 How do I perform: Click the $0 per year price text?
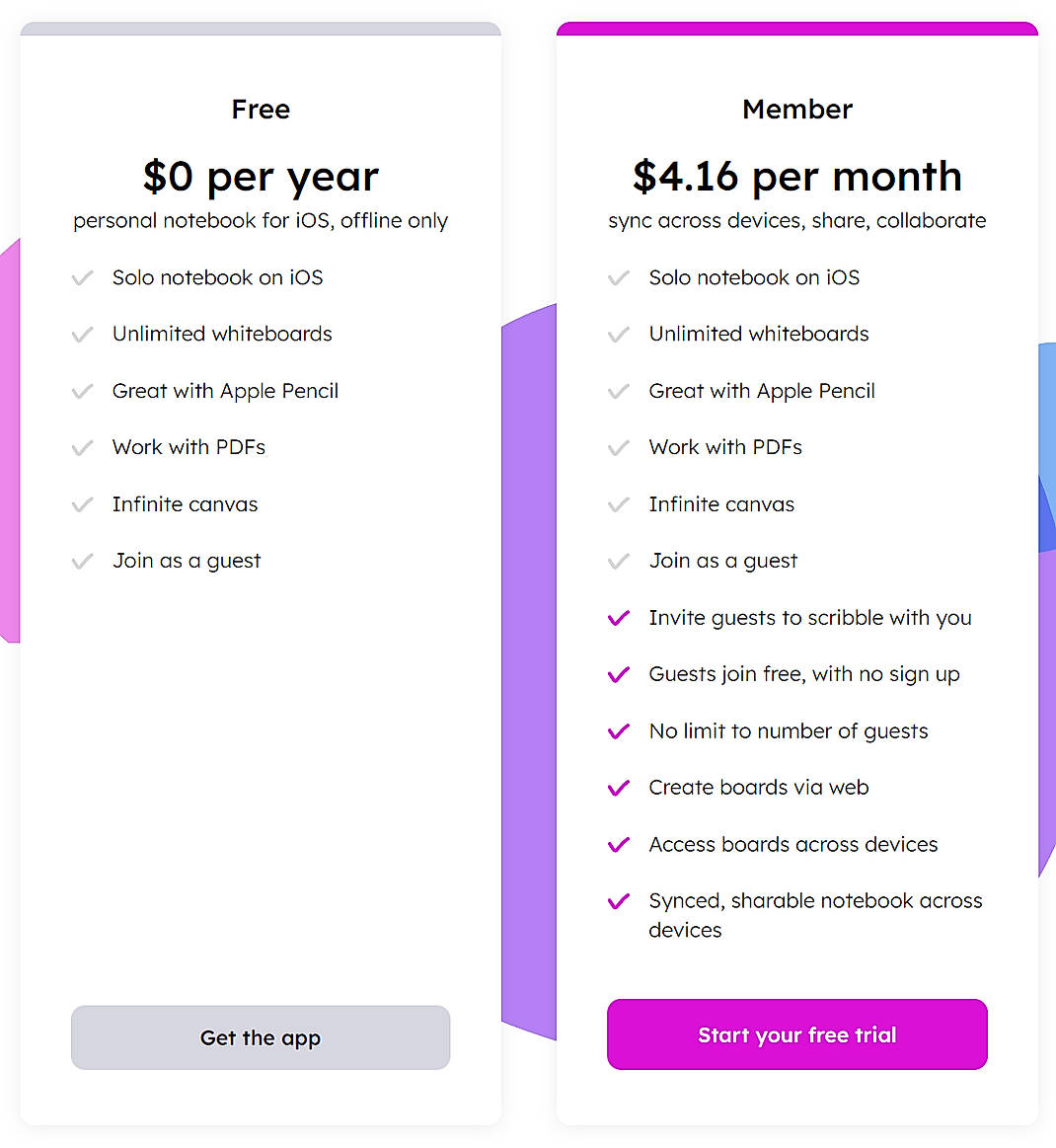261,177
